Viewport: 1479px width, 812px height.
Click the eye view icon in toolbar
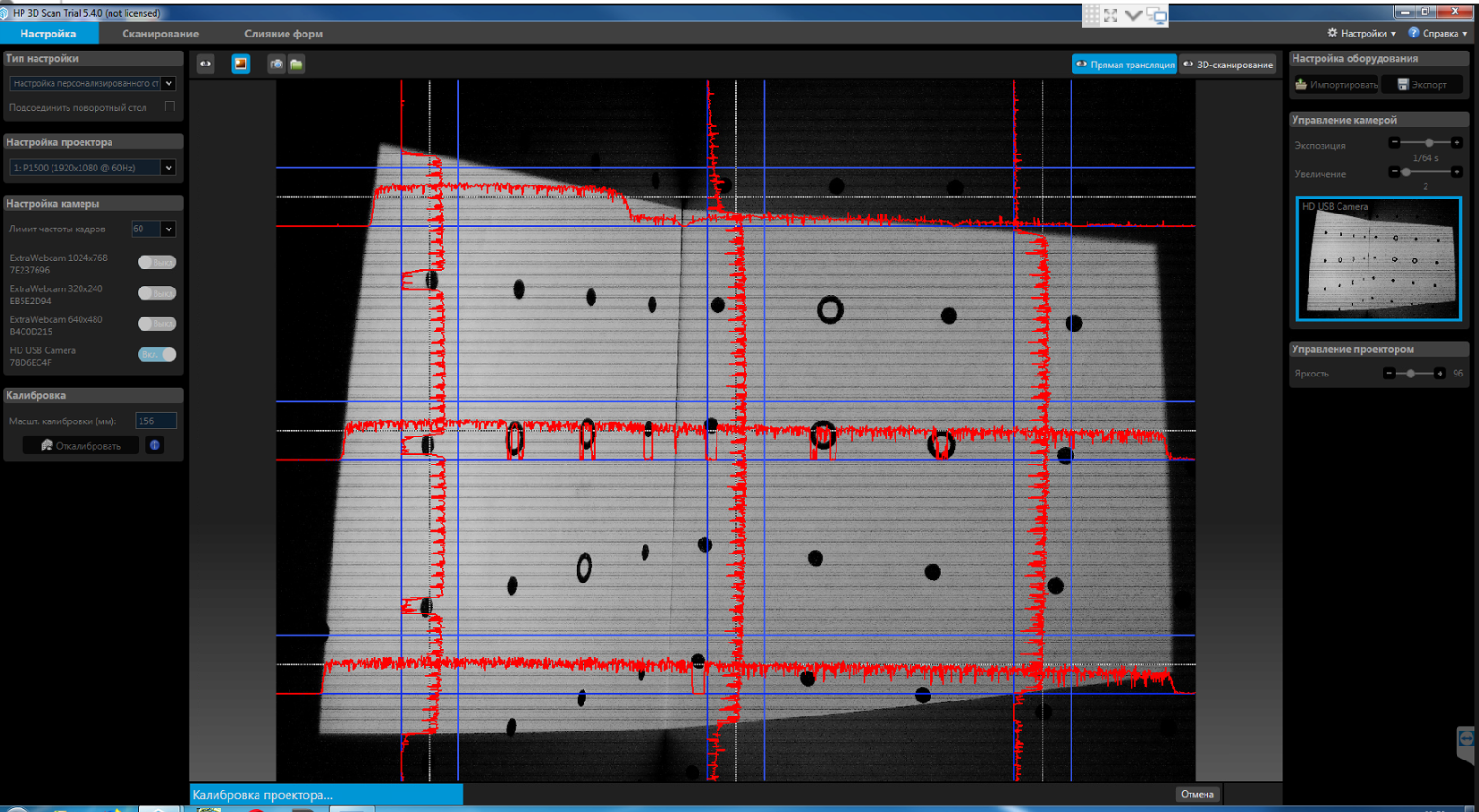click(x=205, y=64)
